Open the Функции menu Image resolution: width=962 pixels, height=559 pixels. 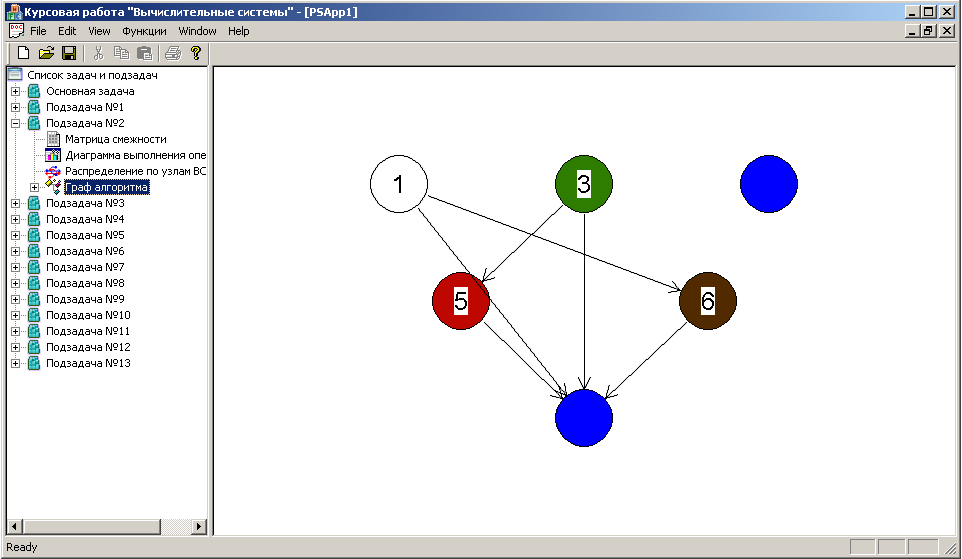tap(144, 31)
